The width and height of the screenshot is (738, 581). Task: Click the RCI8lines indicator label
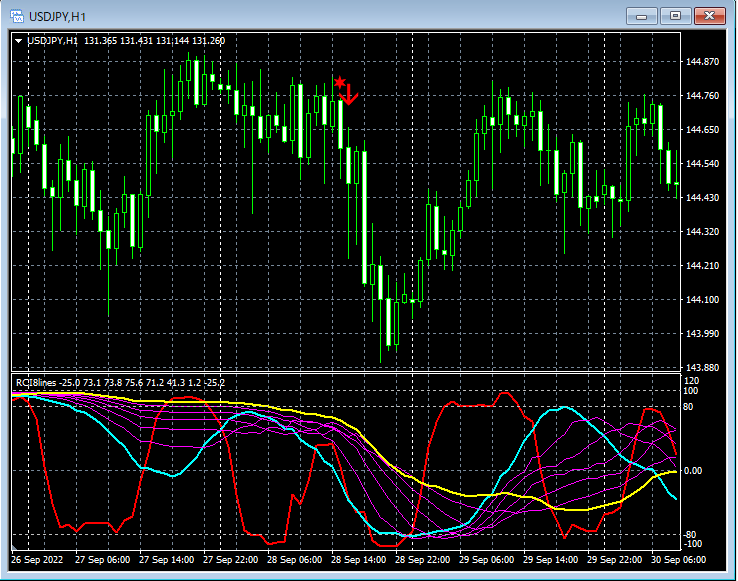point(36,383)
